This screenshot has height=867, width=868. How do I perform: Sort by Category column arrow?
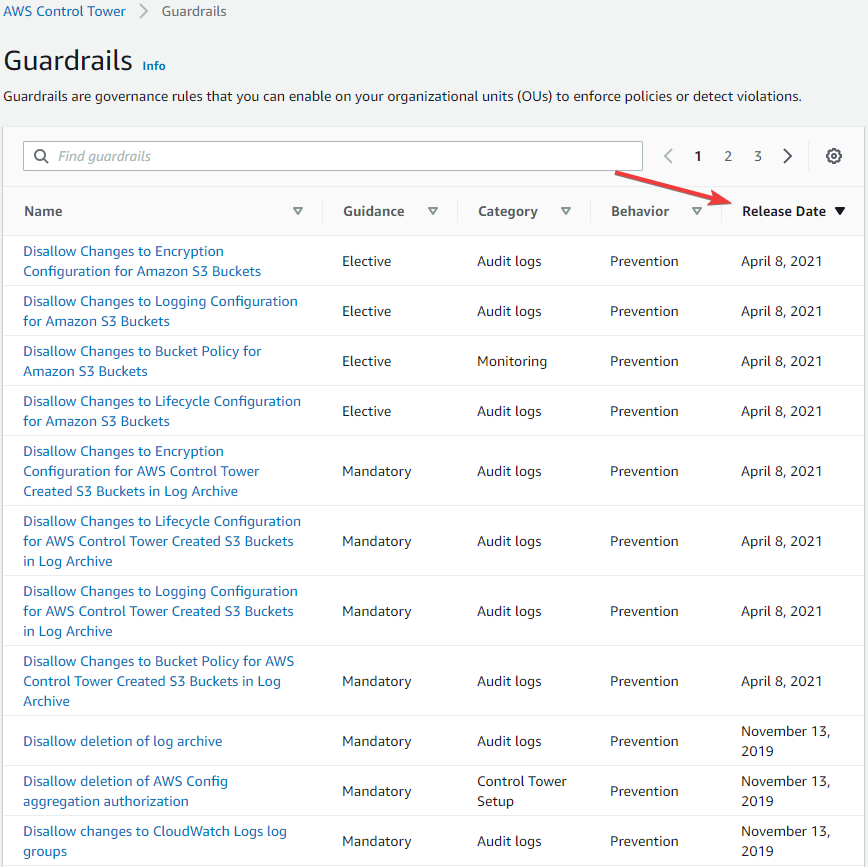point(566,211)
